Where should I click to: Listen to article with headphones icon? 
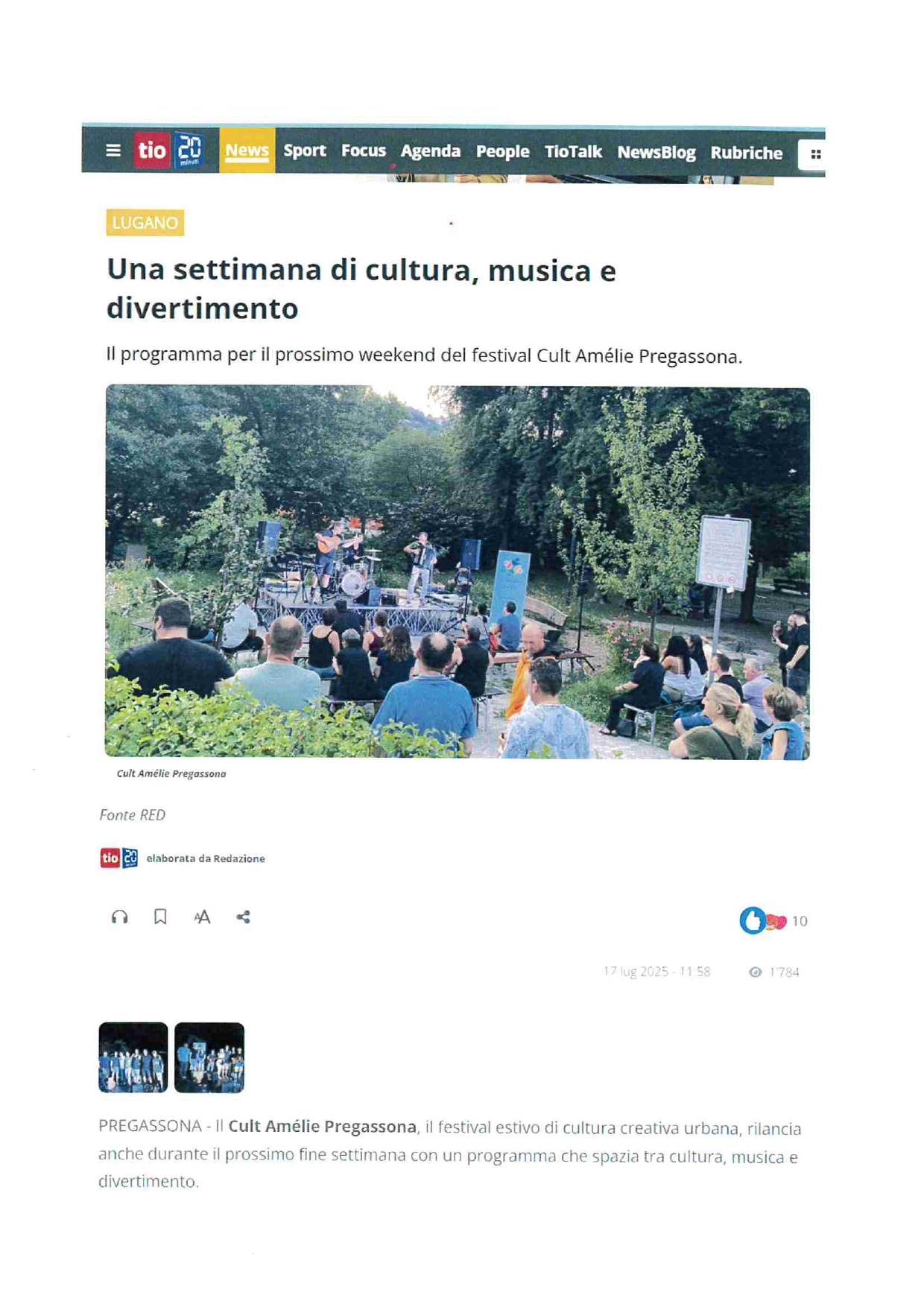coord(119,917)
